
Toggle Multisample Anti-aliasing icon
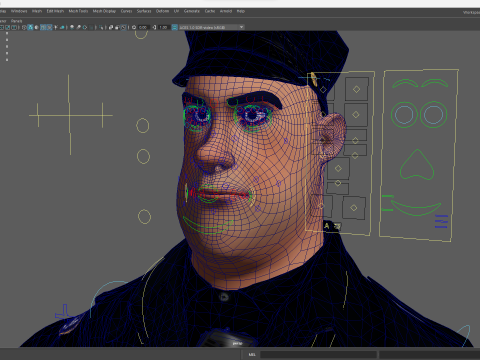click(x=85, y=27)
